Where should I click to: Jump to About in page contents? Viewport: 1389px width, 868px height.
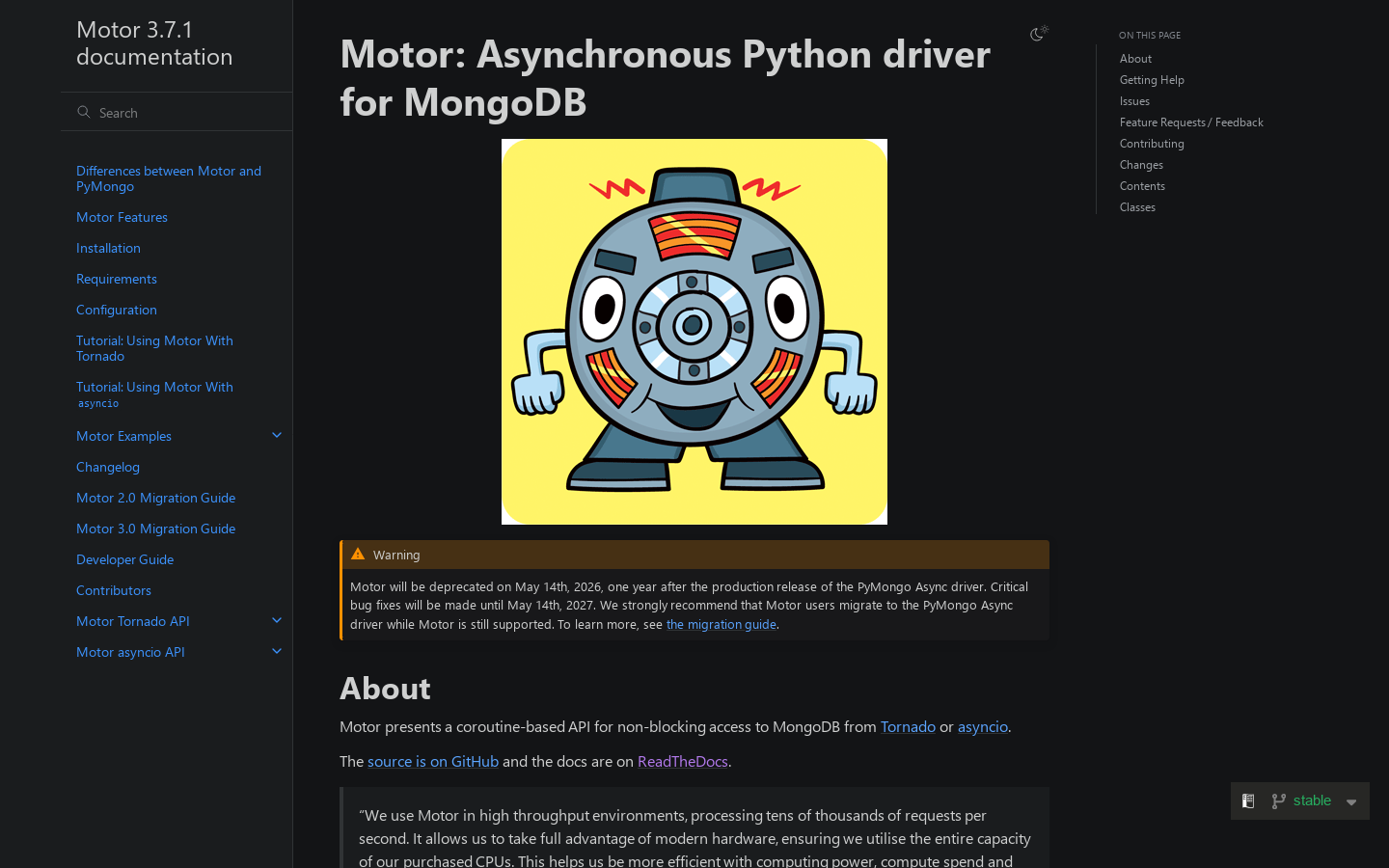click(1135, 59)
